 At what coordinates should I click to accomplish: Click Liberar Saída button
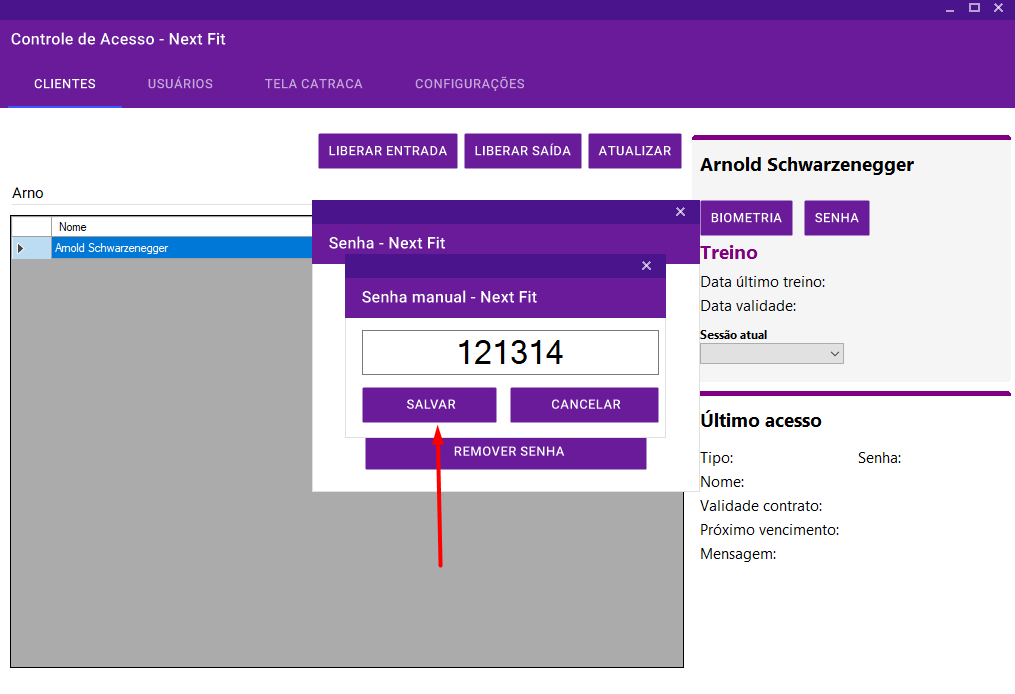522,151
